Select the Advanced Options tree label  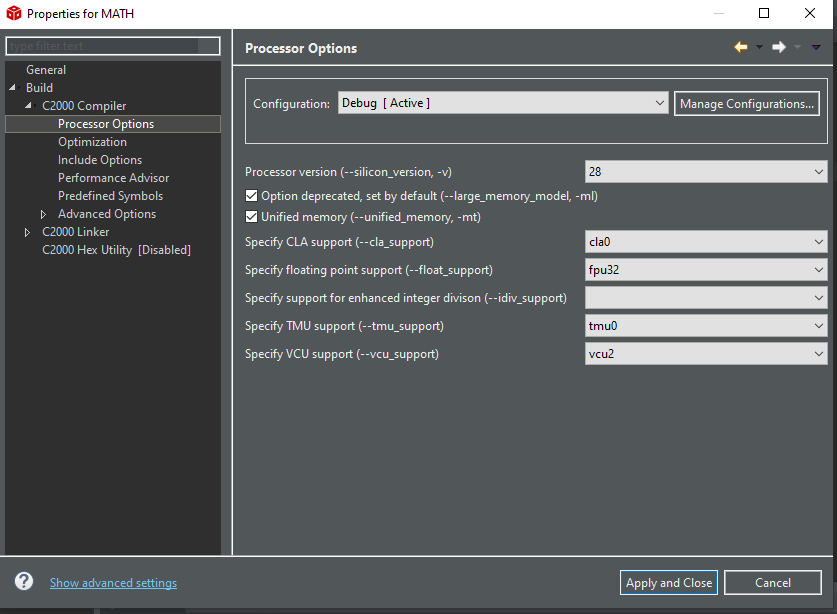pyautogui.click(x=107, y=214)
